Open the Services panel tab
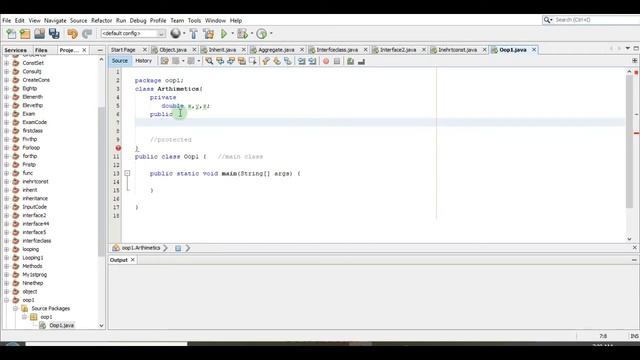Image resolution: width=640 pixels, height=360 pixels. coord(16,50)
